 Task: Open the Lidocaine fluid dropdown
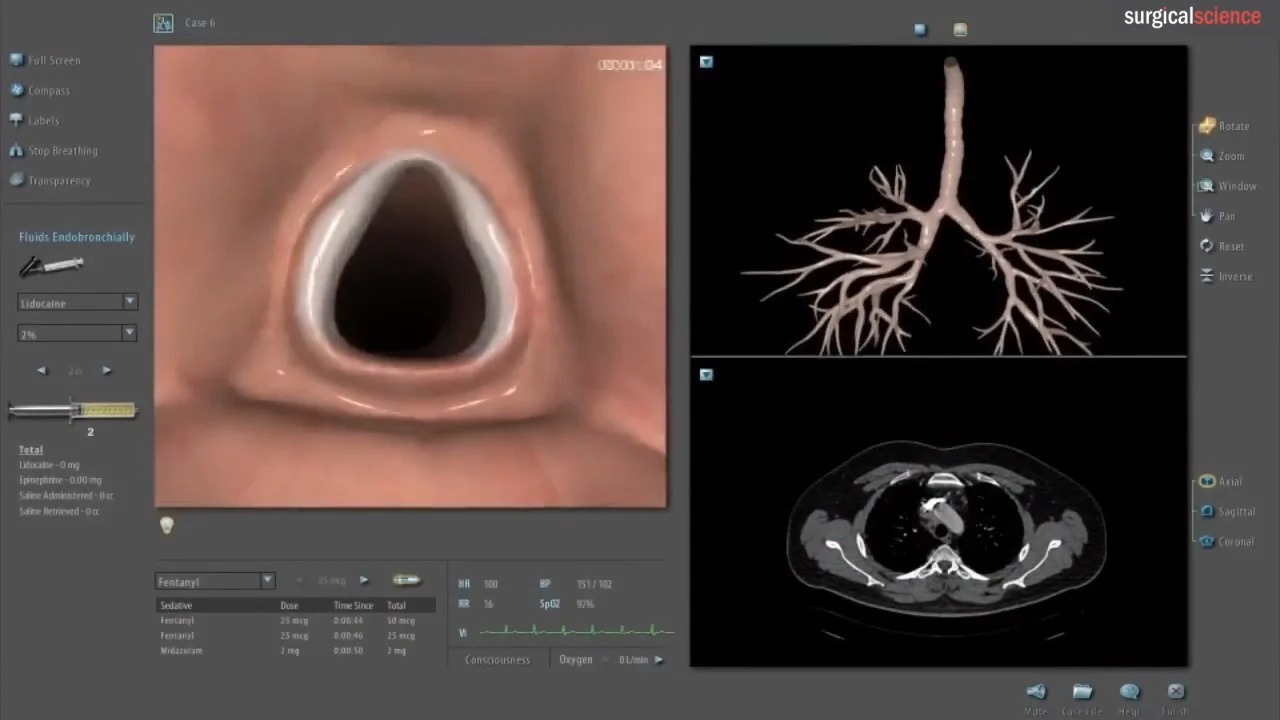[x=129, y=302]
